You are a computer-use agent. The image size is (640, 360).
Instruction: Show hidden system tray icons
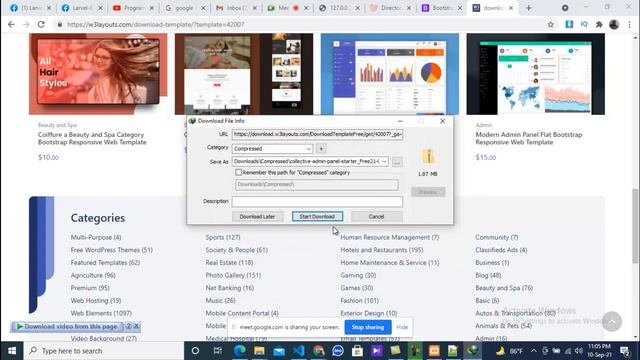tap(534, 351)
